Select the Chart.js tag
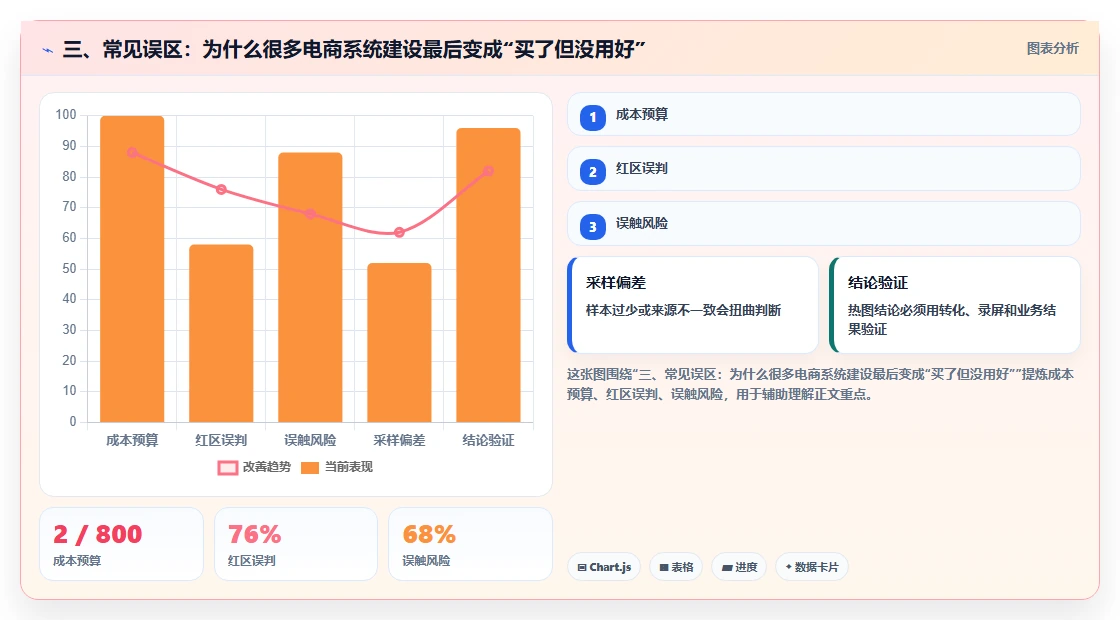 604,567
